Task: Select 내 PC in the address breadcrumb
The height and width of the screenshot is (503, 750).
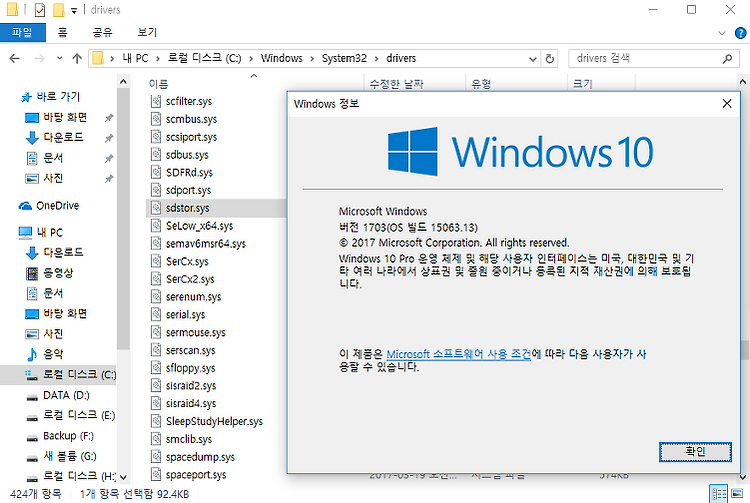Action: (x=135, y=58)
